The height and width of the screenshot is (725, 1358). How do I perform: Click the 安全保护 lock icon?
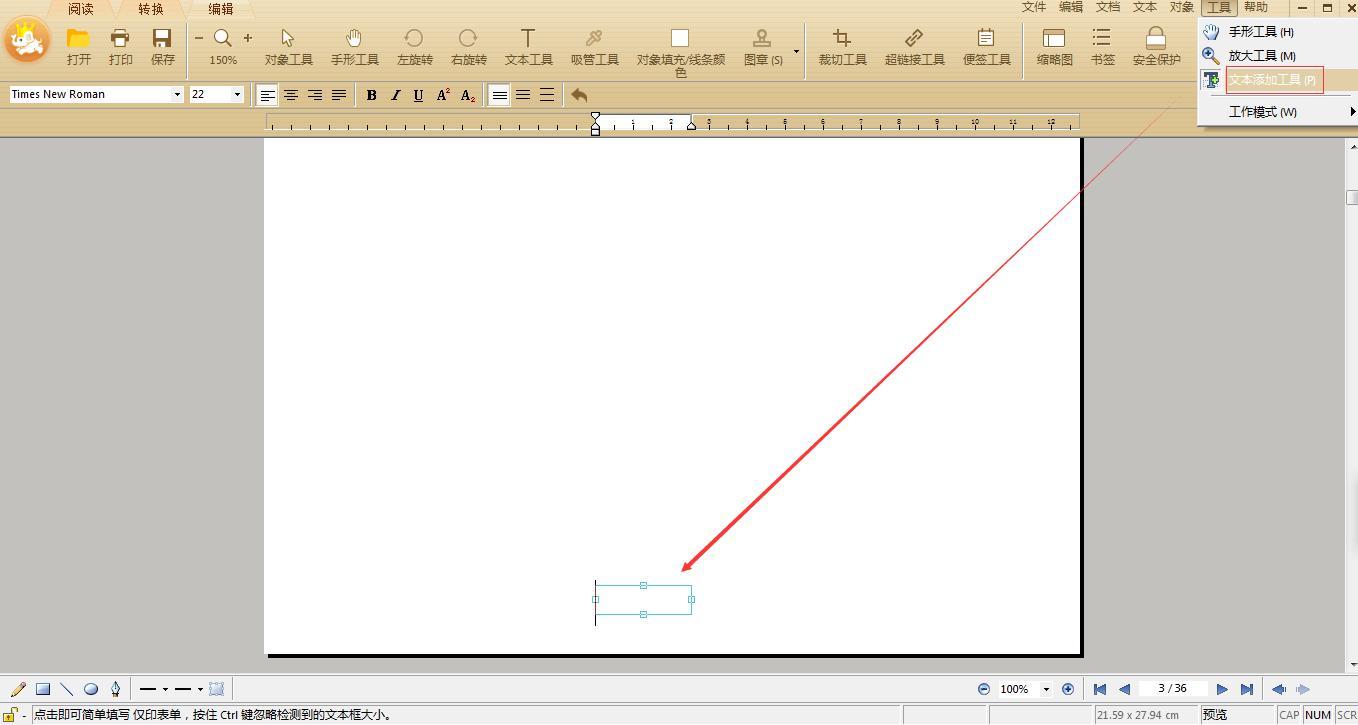pos(1156,46)
